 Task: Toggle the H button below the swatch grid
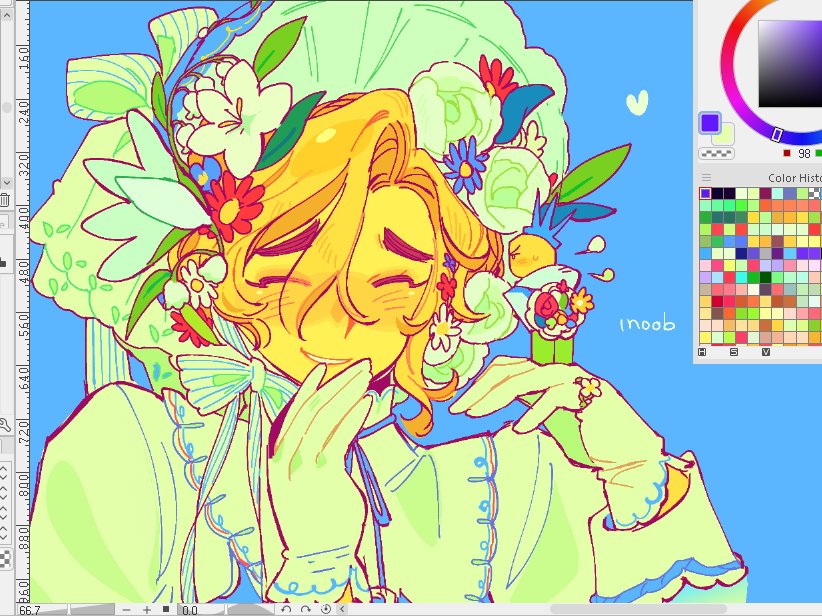point(703,352)
